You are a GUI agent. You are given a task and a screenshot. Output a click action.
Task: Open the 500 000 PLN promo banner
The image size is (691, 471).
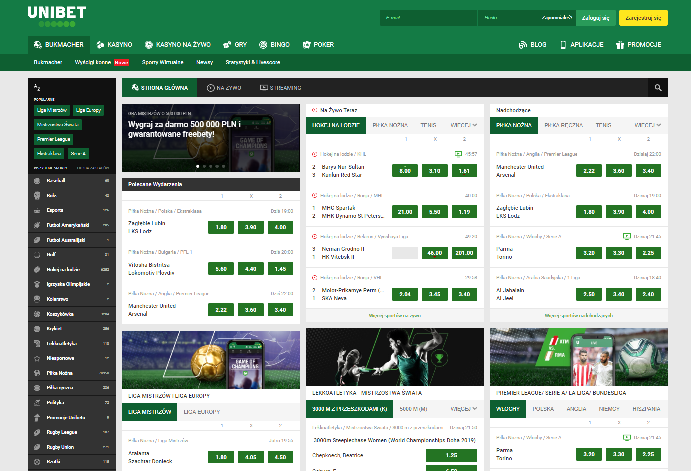click(x=211, y=138)
